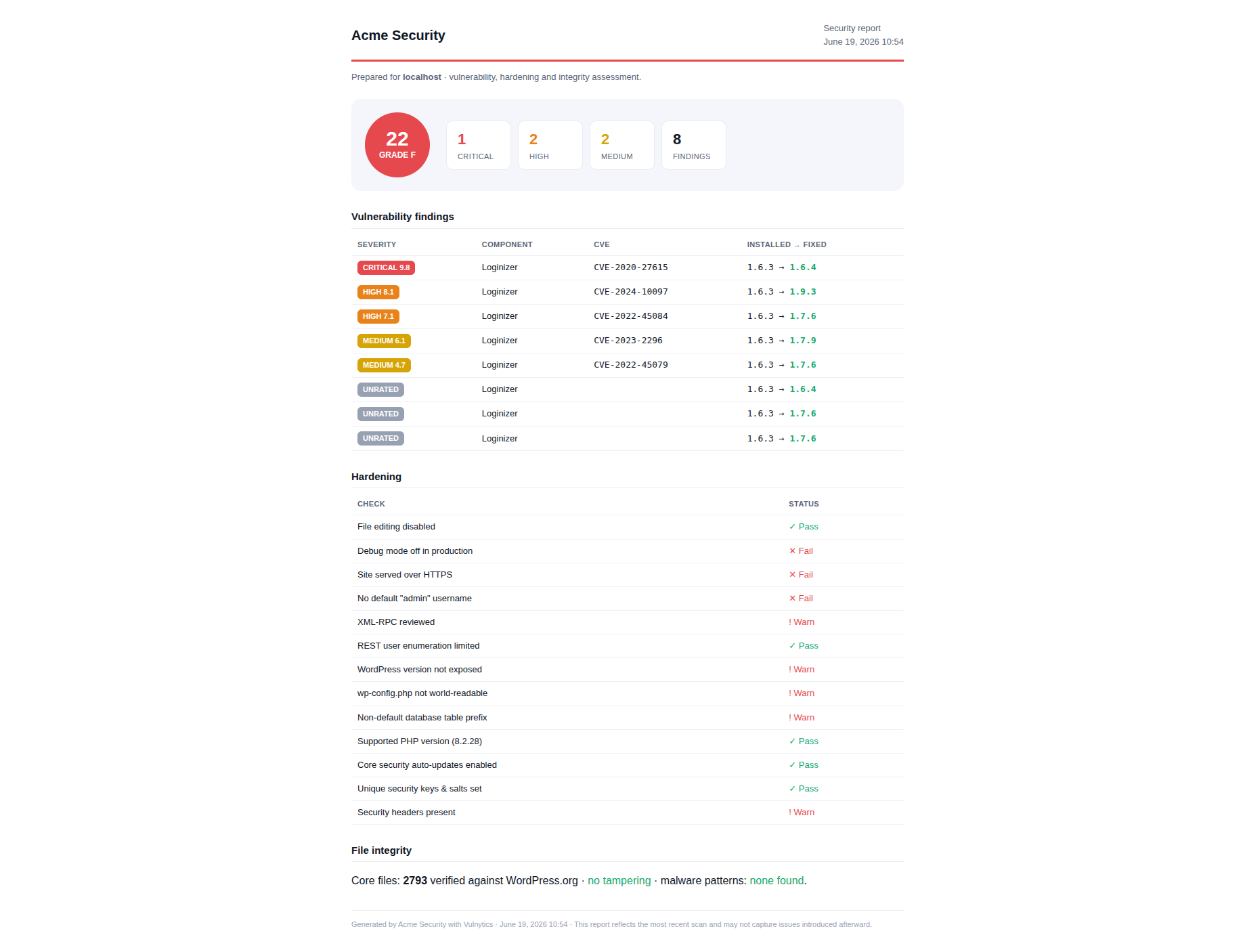Click Fail status for No default admin username
The image size is (1245, 952).
coord(801,599)
